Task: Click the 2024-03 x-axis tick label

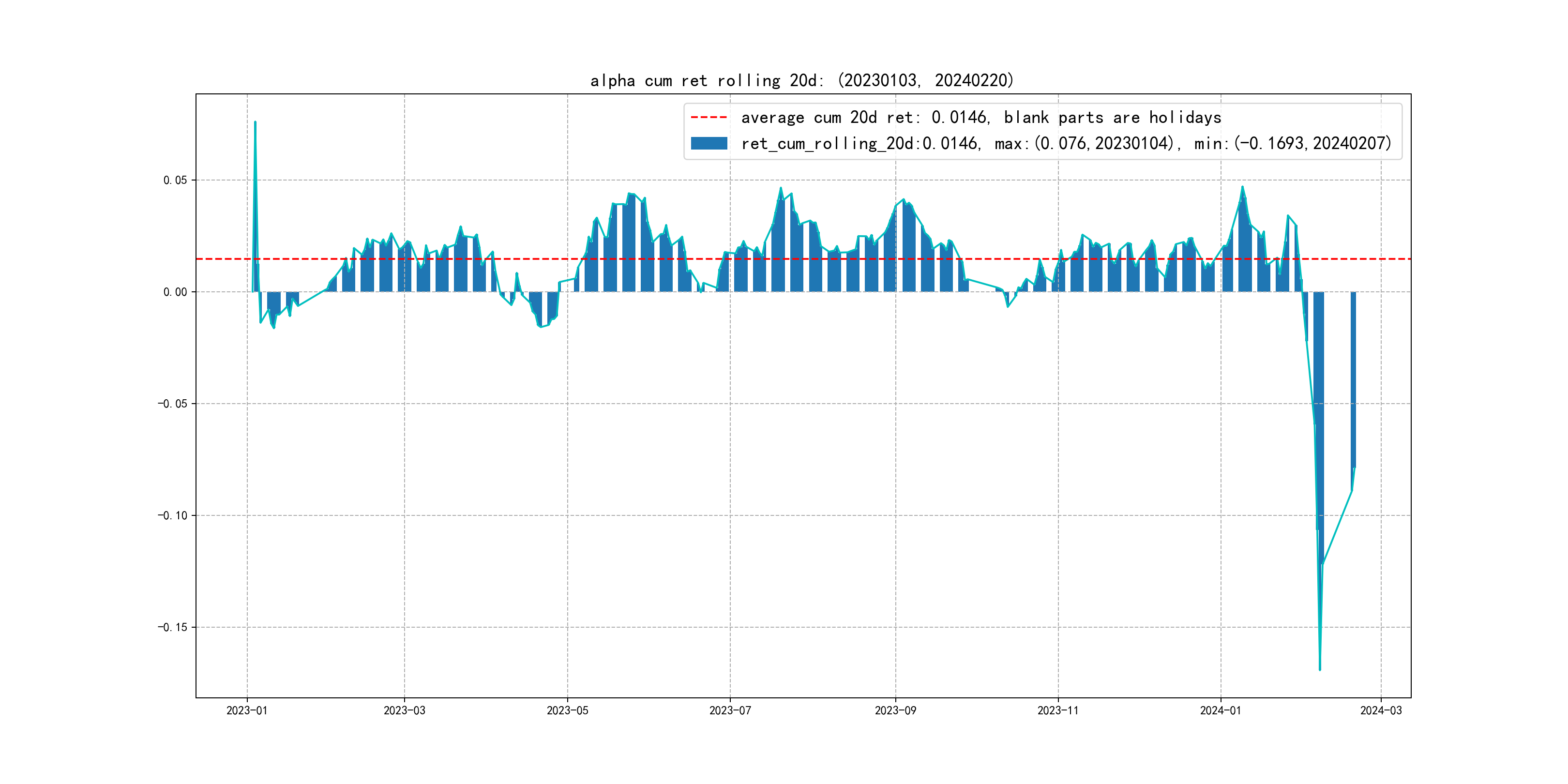Action: coord(1381,710)
